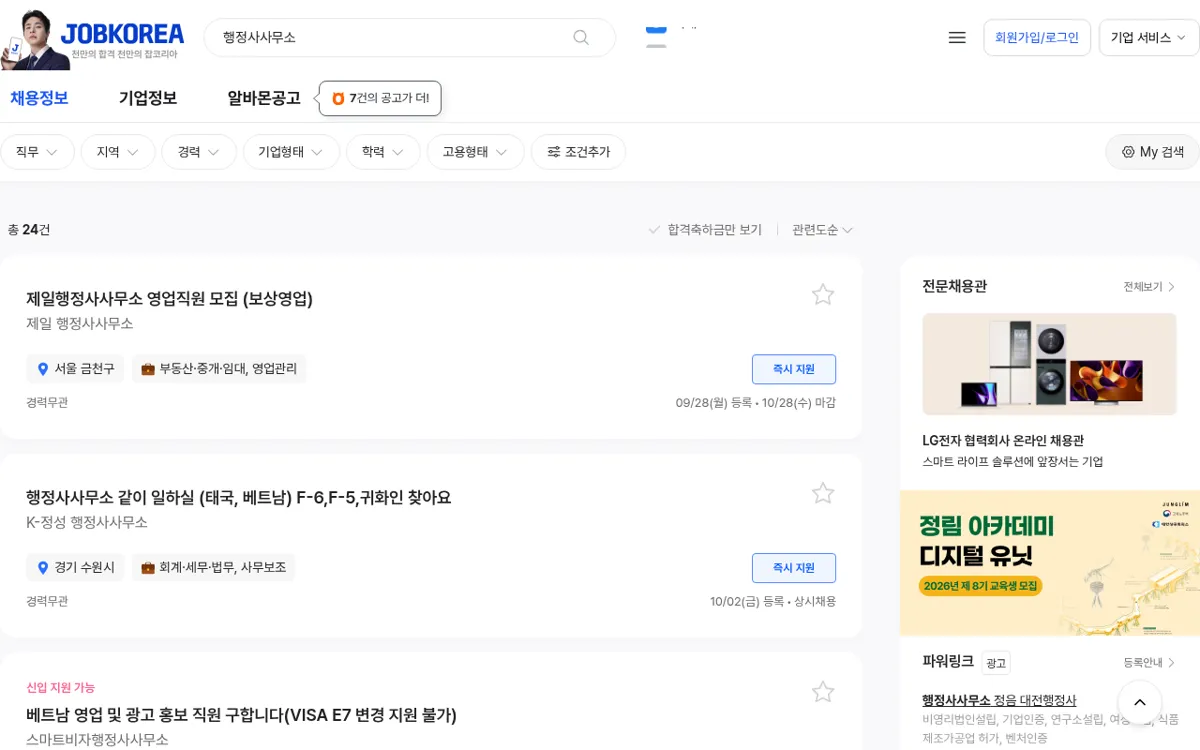The width and height of the screenshot is (1200, 750).
Task: Open the 기업 서비스 dropdown
Action: 1148,38
